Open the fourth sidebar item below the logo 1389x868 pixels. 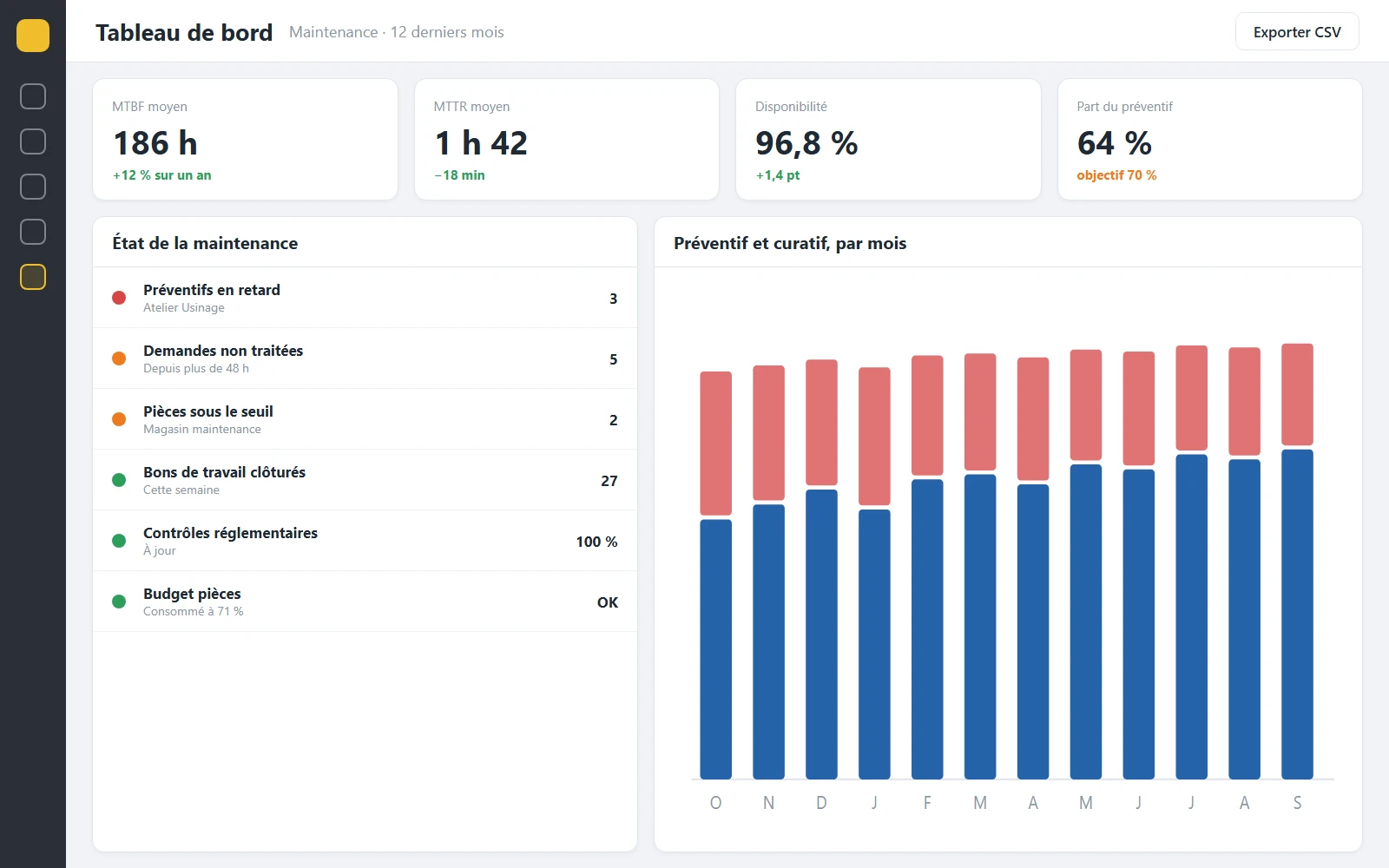[x=33, y=232]
